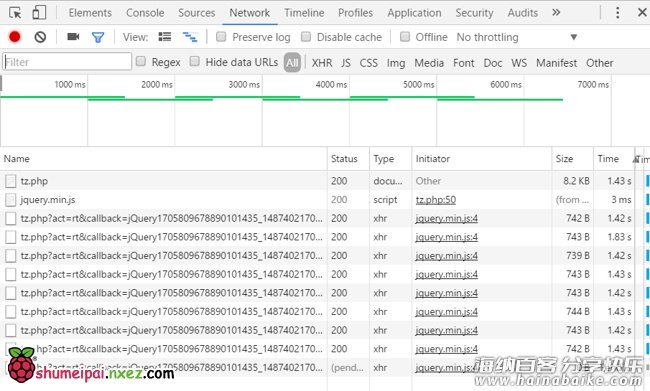Switch to the Profiles tab
650x391 pixels.
click(355, 13)
